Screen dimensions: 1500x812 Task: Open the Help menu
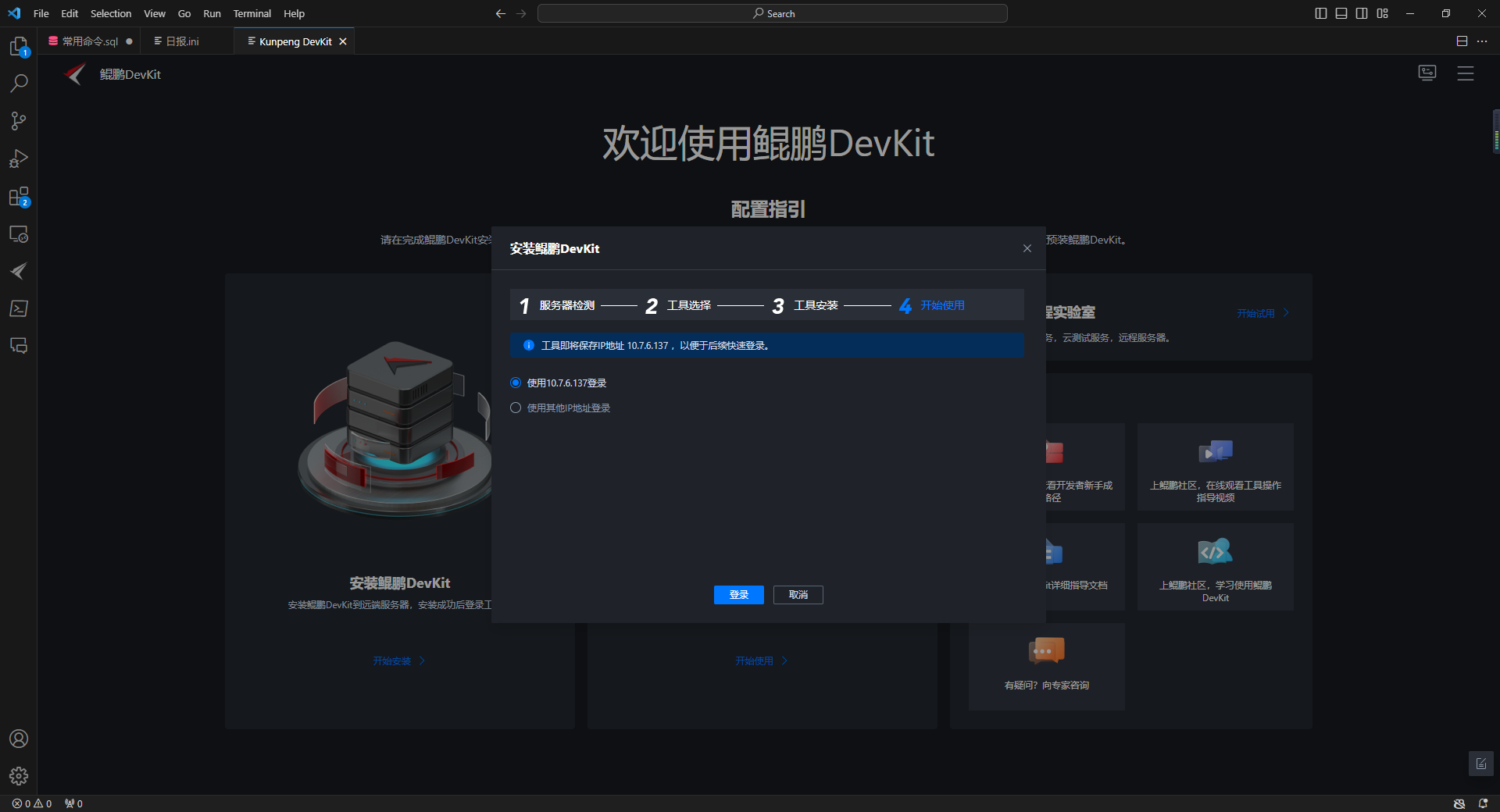(x=294, y=13)
